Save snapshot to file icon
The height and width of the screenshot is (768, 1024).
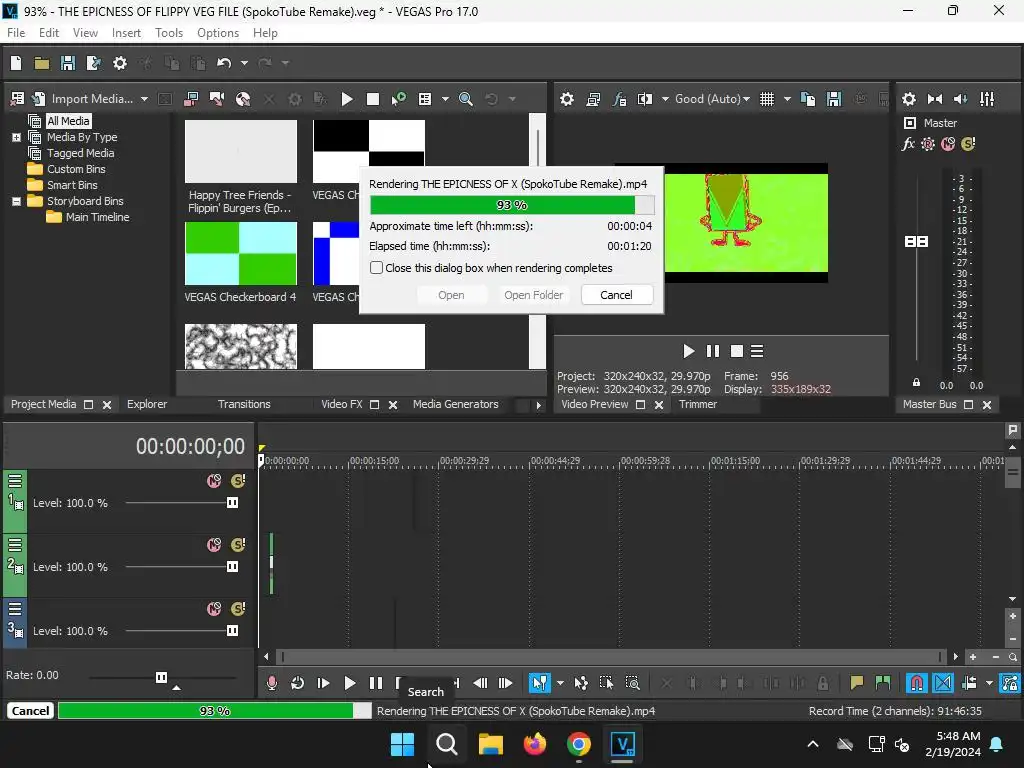tap(834, 99)
